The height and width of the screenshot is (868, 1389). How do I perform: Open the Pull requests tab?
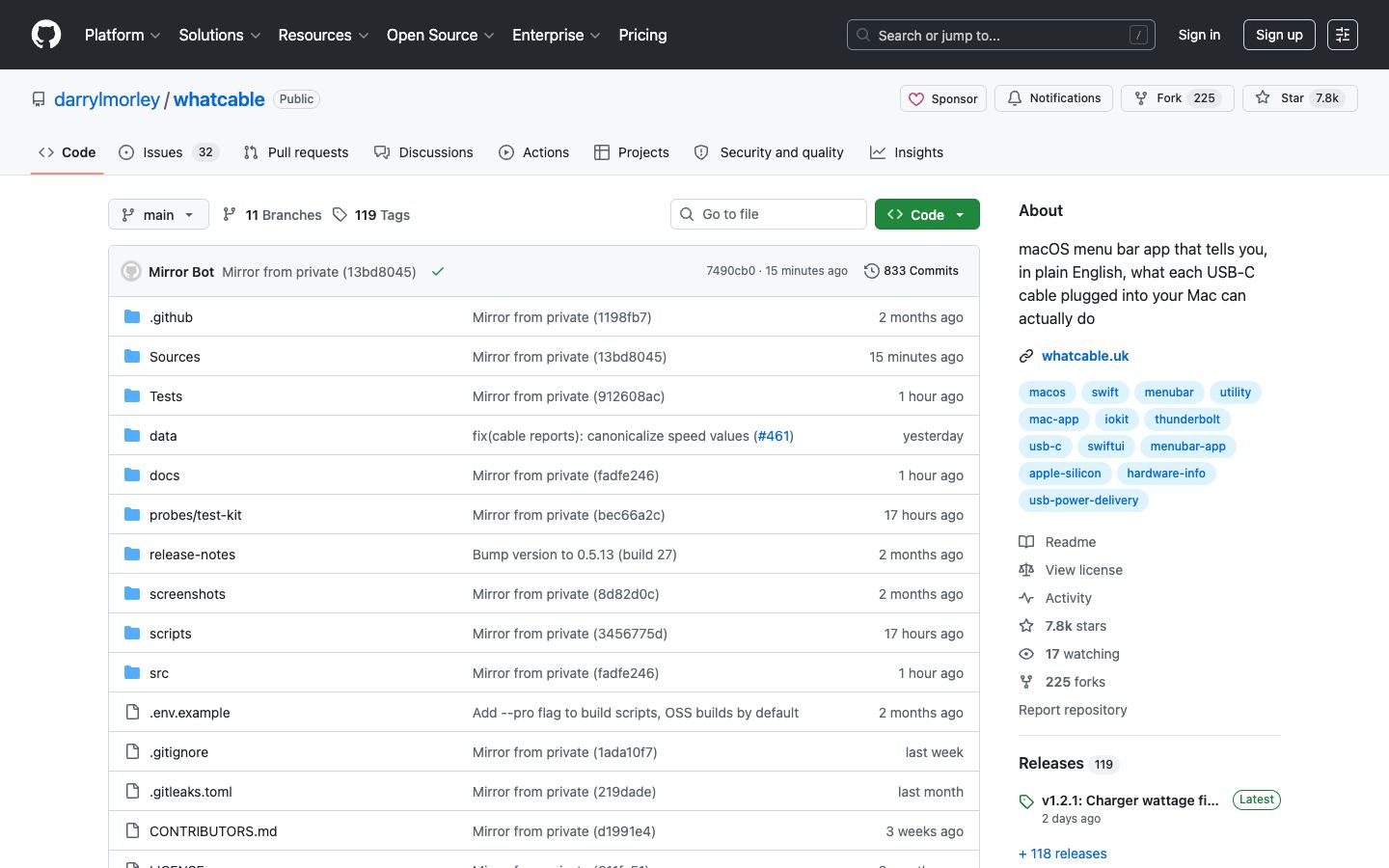point(296,152)
